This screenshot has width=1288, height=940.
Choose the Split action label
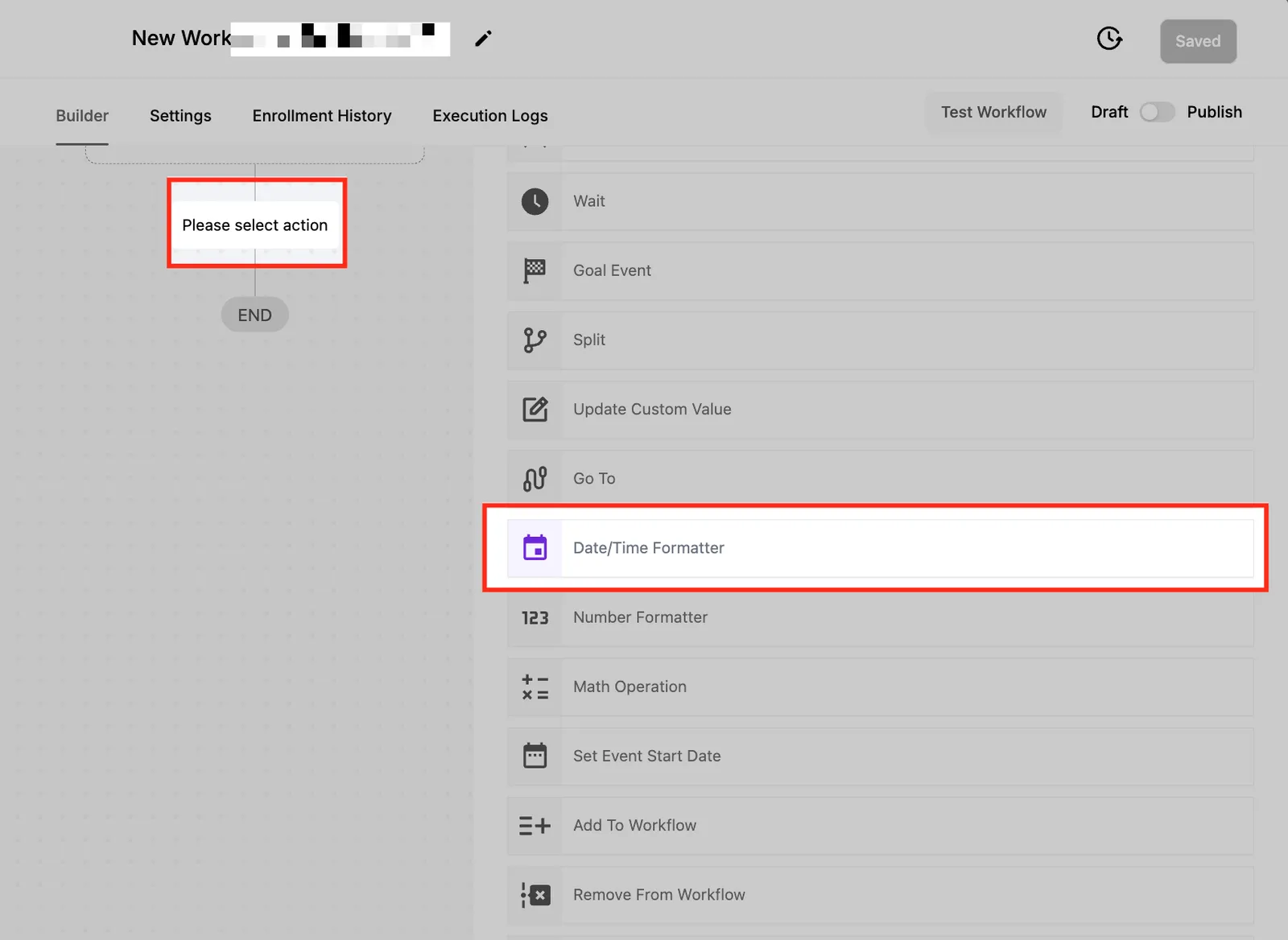[x=589, y=340]
